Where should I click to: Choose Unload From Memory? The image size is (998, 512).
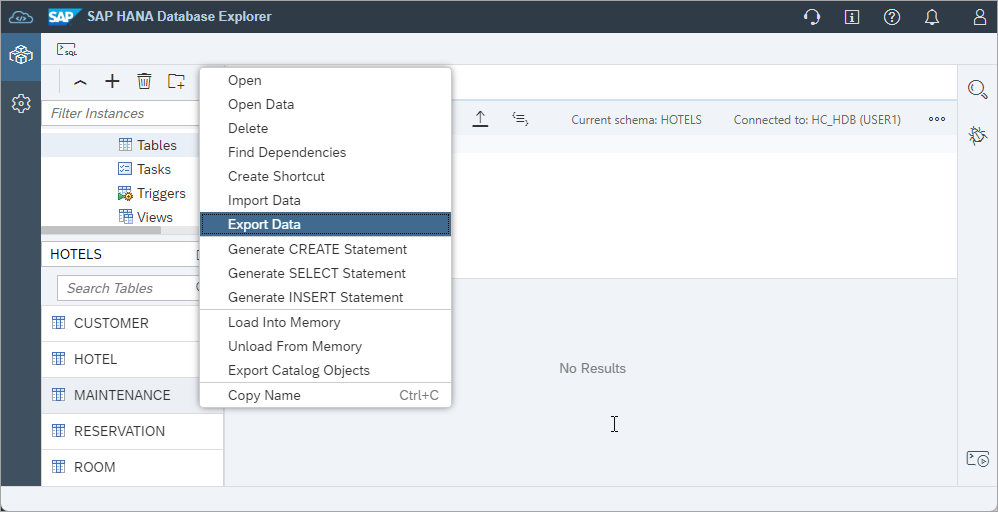click(325, 346)
